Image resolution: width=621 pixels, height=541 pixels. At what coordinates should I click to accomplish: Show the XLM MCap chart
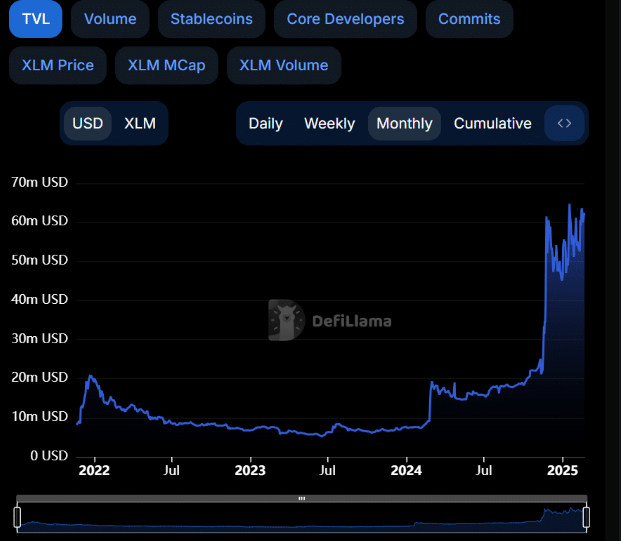tap(166, 65)
